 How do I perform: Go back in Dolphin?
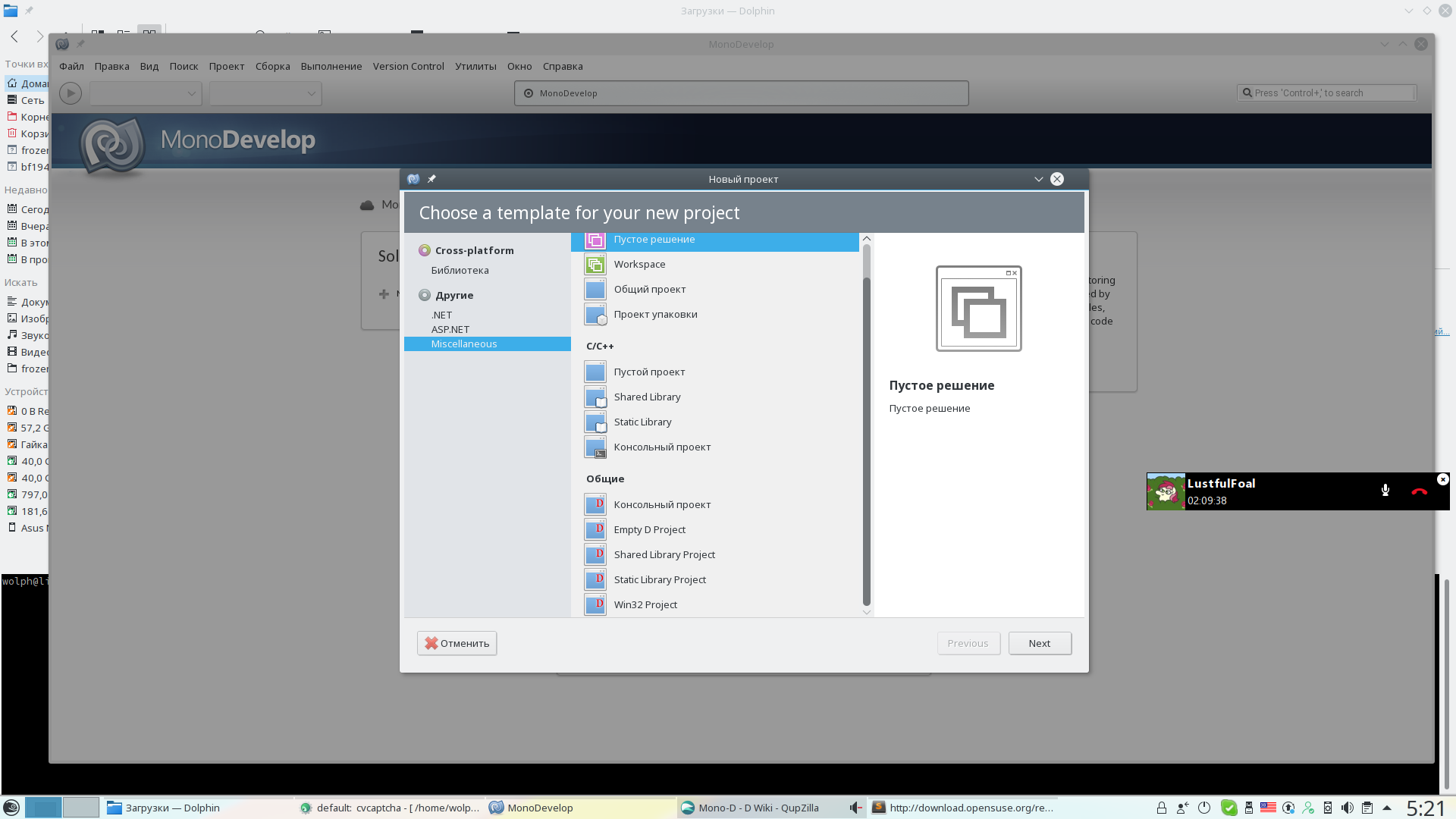[14, 36]
